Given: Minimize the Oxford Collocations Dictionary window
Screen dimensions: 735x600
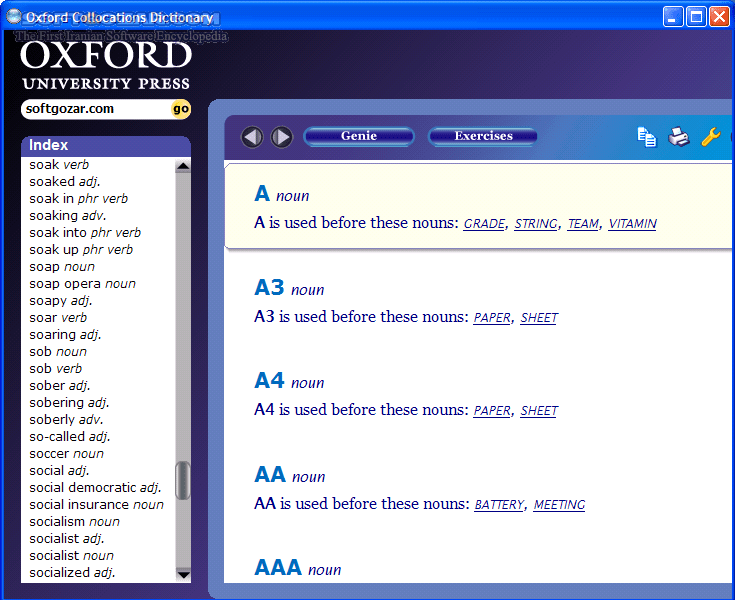Looking at the screenshot, I should click(x=673, y=17).
